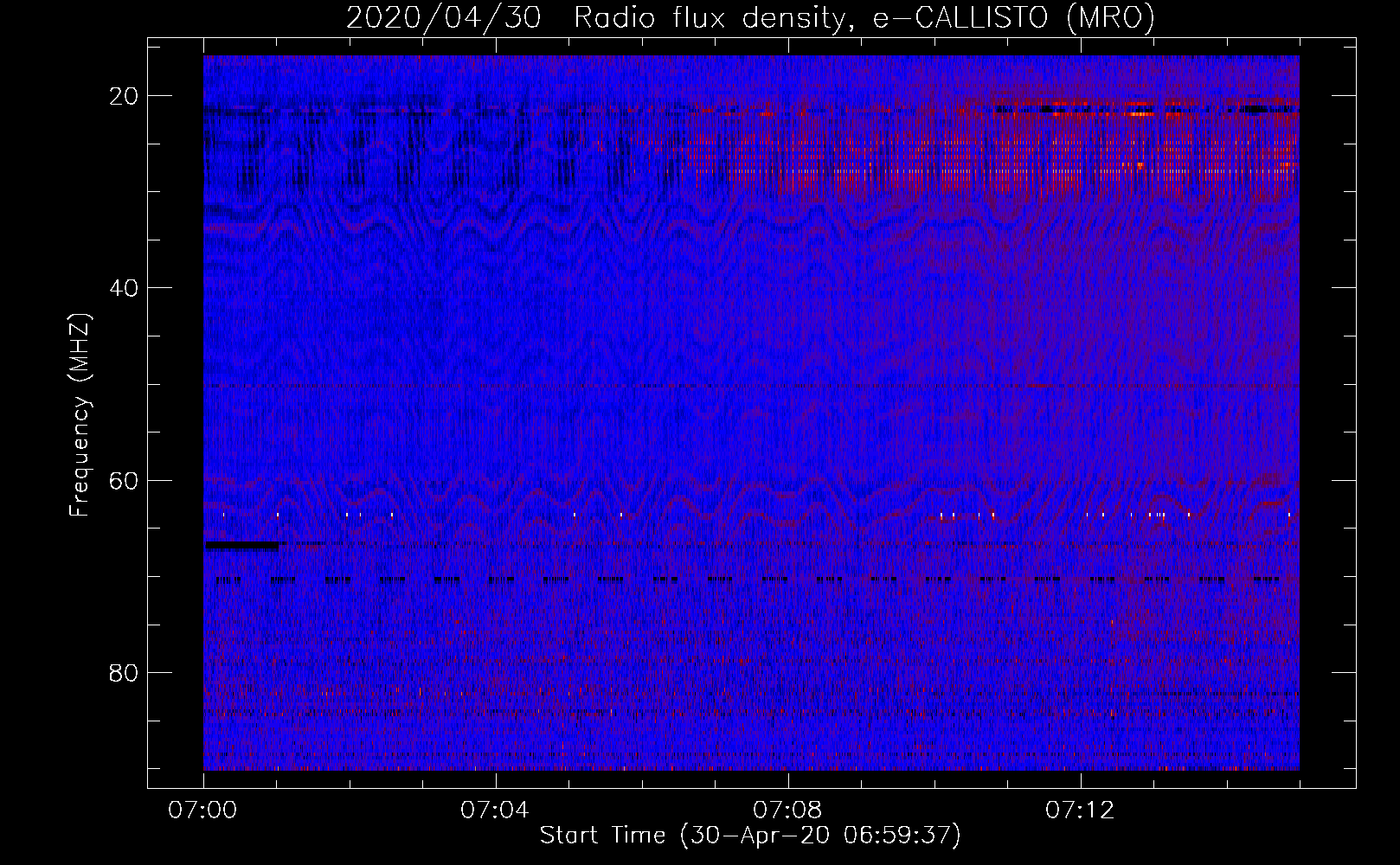Click the '07:00' time tick label

coord(203,811)
